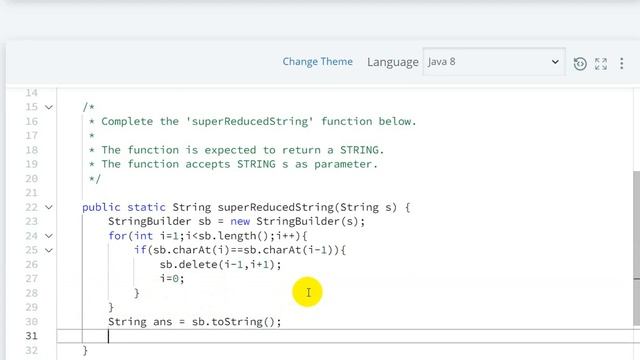640x360 pixels.
Task: Click comment "Complete the 'superReducedString' function below."
Action: (x=259, y=122)
